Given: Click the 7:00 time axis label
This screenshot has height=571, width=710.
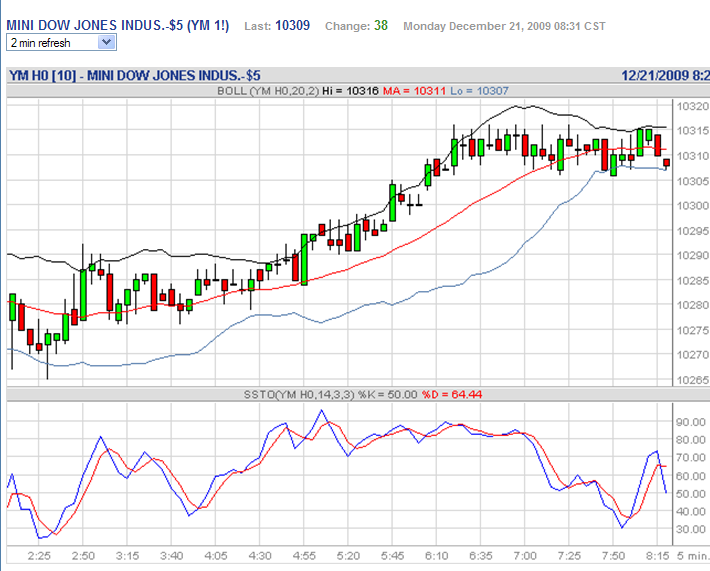Looking at the screenshot, I should point(525,556).
